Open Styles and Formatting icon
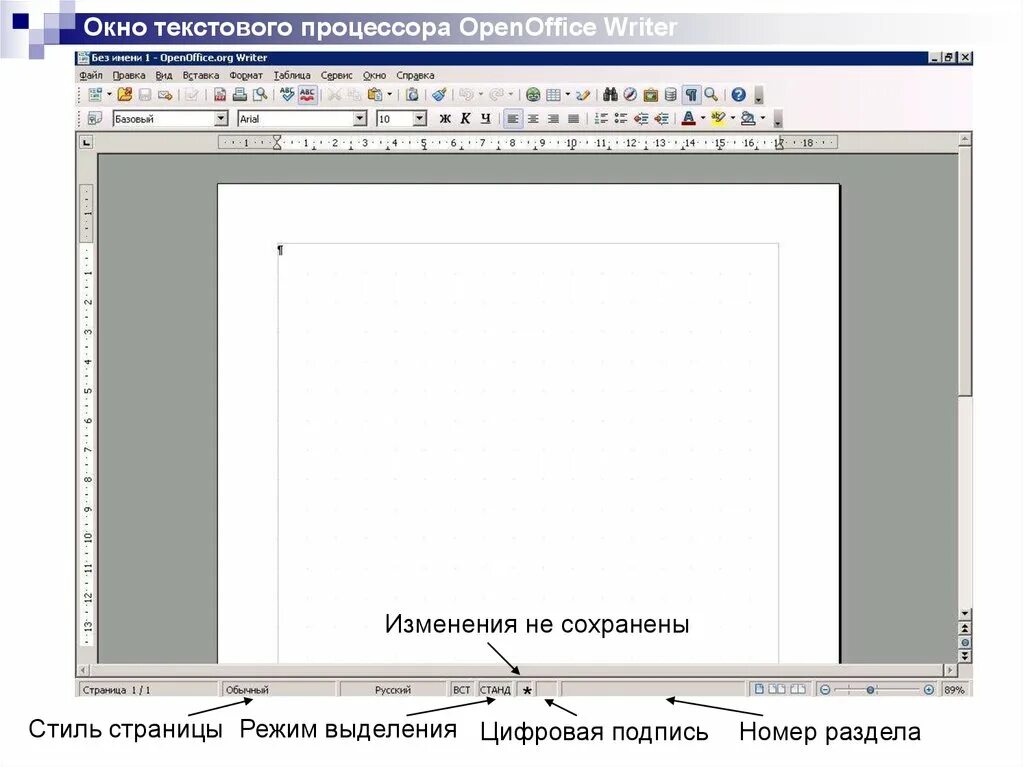This screenshot has height=767, width=1024. point(95,119)
